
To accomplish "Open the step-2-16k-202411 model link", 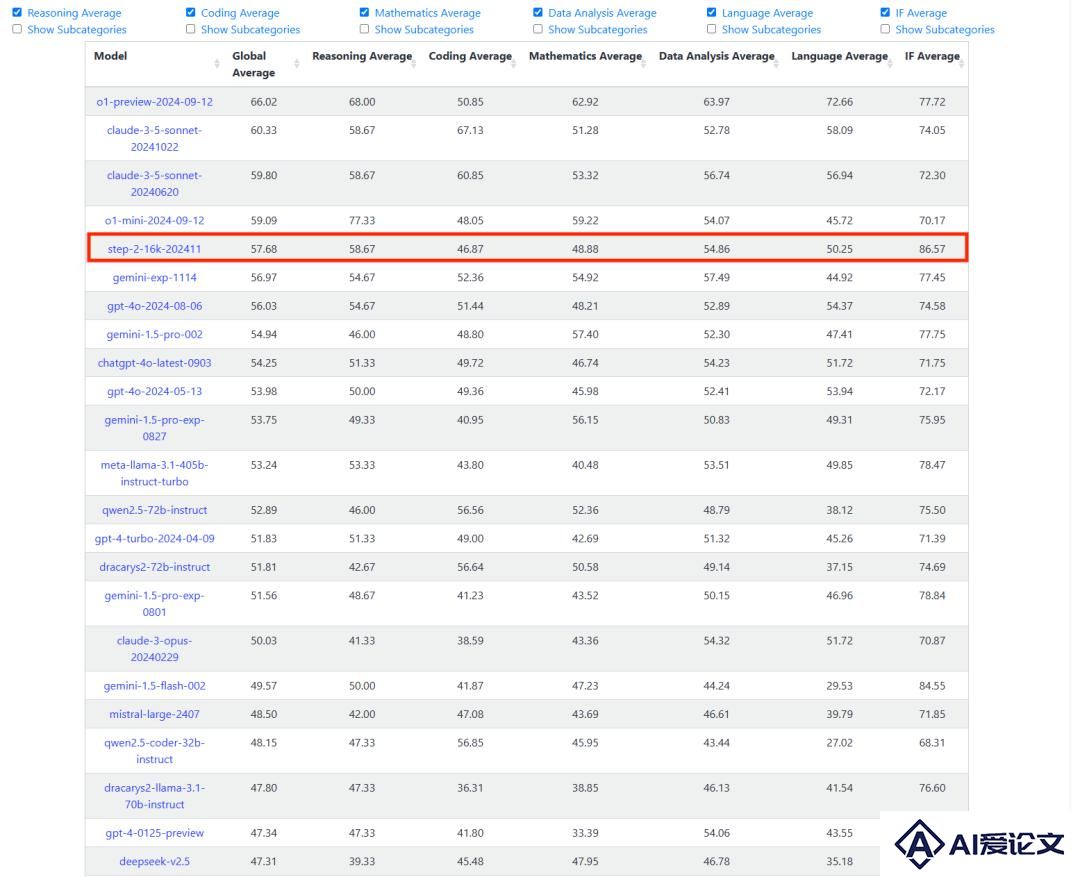I will (x=154, y=249).
